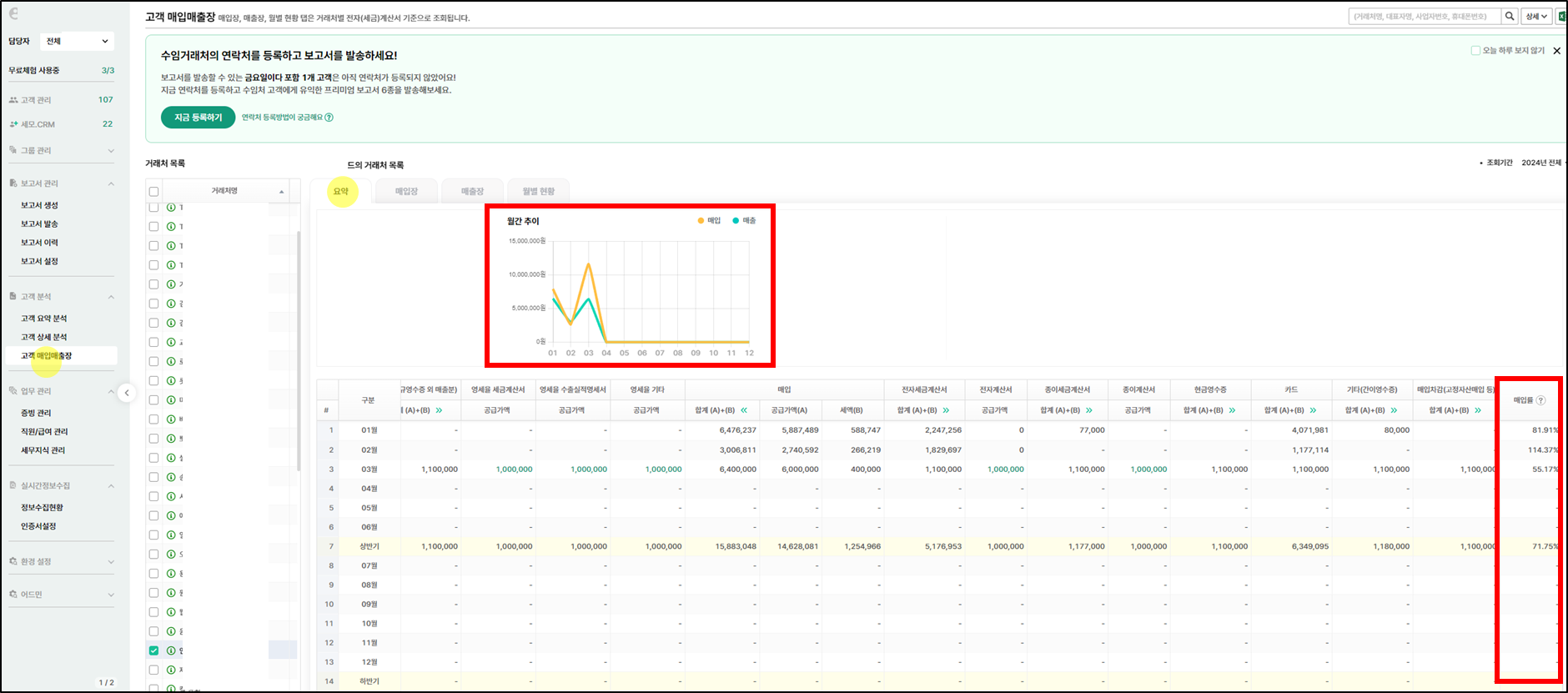Screen dimensions: 1568x693
Task: Open the 담당자 전체 dropdown
Action: pos(77,41)
